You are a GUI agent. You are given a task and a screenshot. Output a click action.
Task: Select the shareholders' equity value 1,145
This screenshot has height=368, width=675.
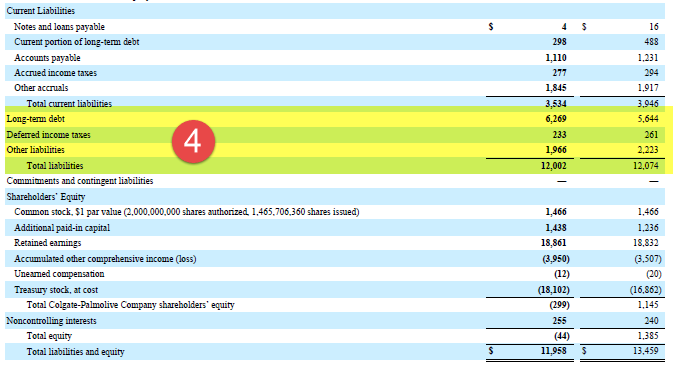(648, 305)
